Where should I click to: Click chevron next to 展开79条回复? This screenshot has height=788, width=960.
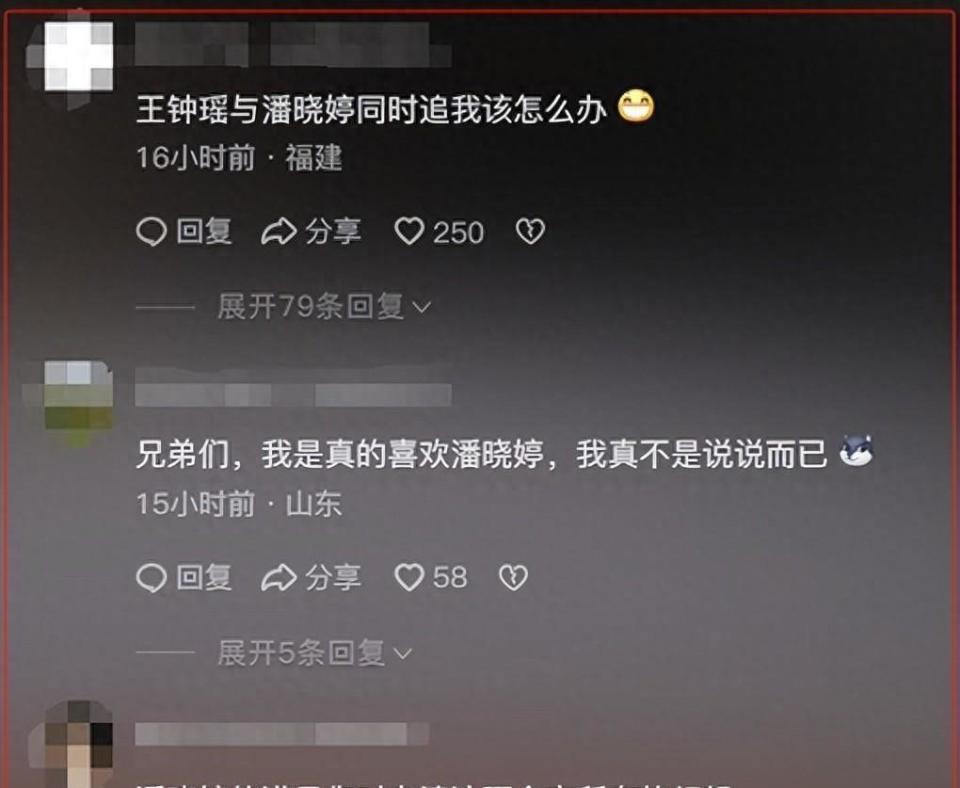422,307
